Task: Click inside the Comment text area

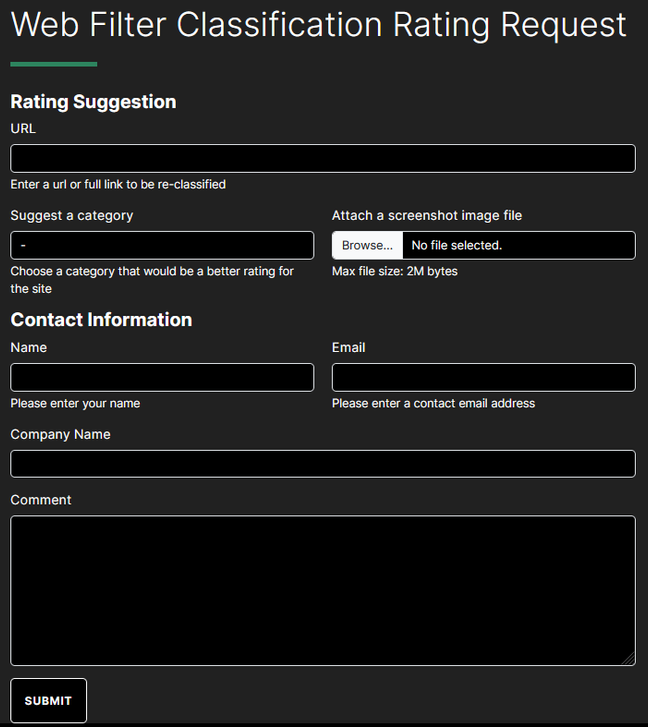Action: (323, 590)
